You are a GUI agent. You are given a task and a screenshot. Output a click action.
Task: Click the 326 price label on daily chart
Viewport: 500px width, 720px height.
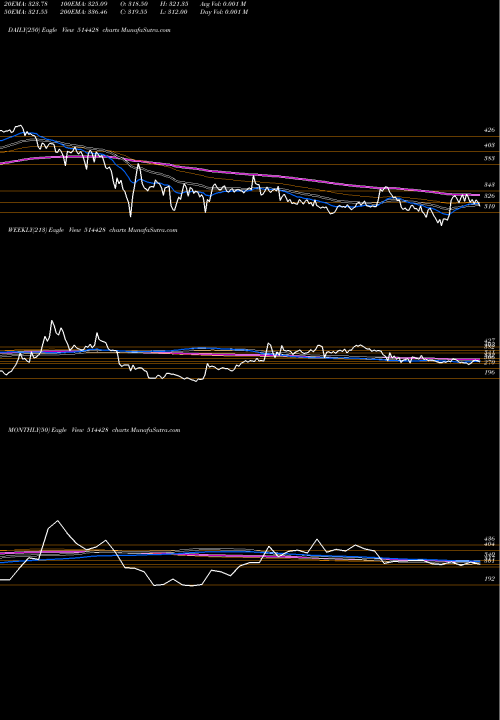pos(489,196)
